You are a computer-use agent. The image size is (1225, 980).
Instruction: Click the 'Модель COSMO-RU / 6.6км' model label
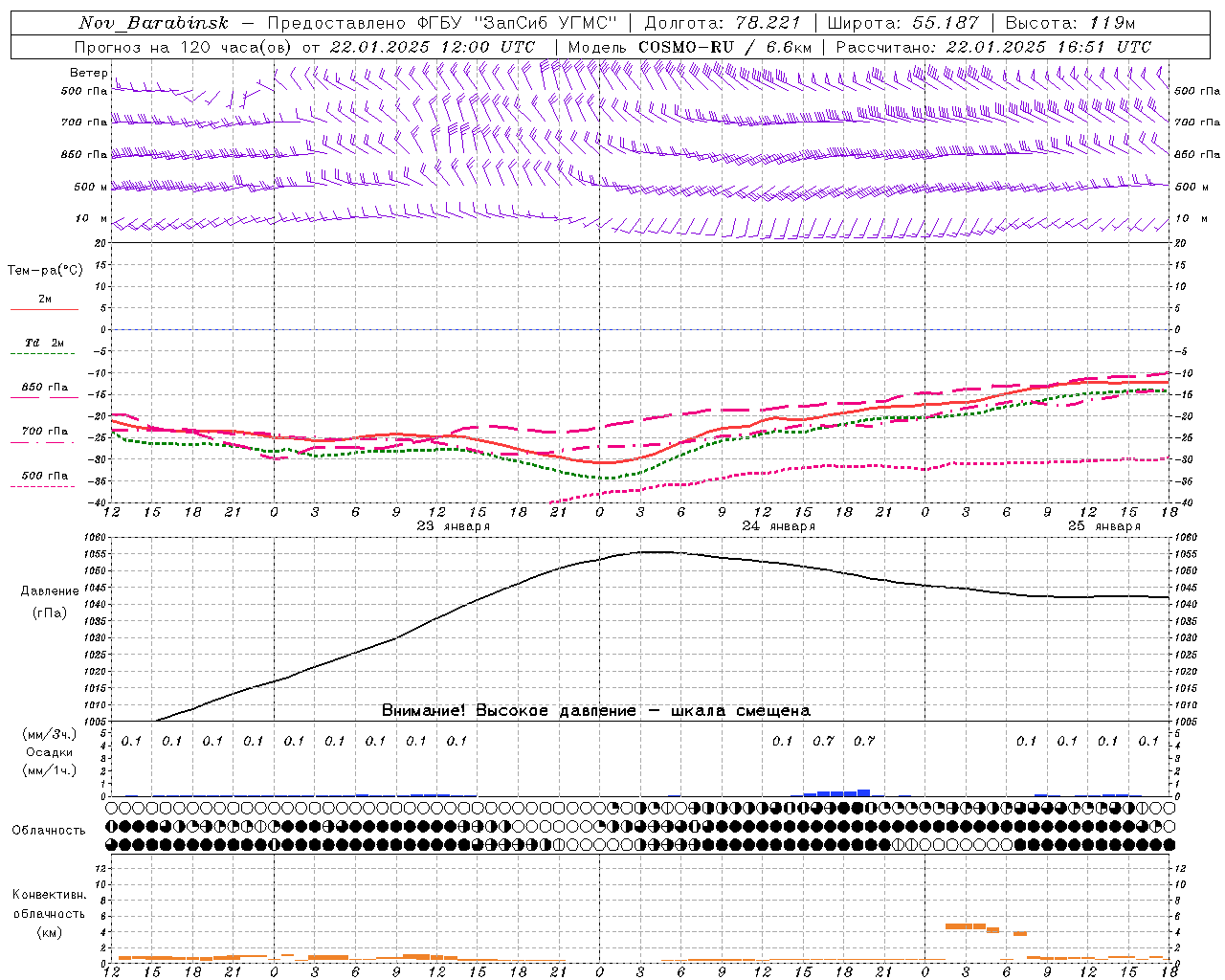(690, 47)
